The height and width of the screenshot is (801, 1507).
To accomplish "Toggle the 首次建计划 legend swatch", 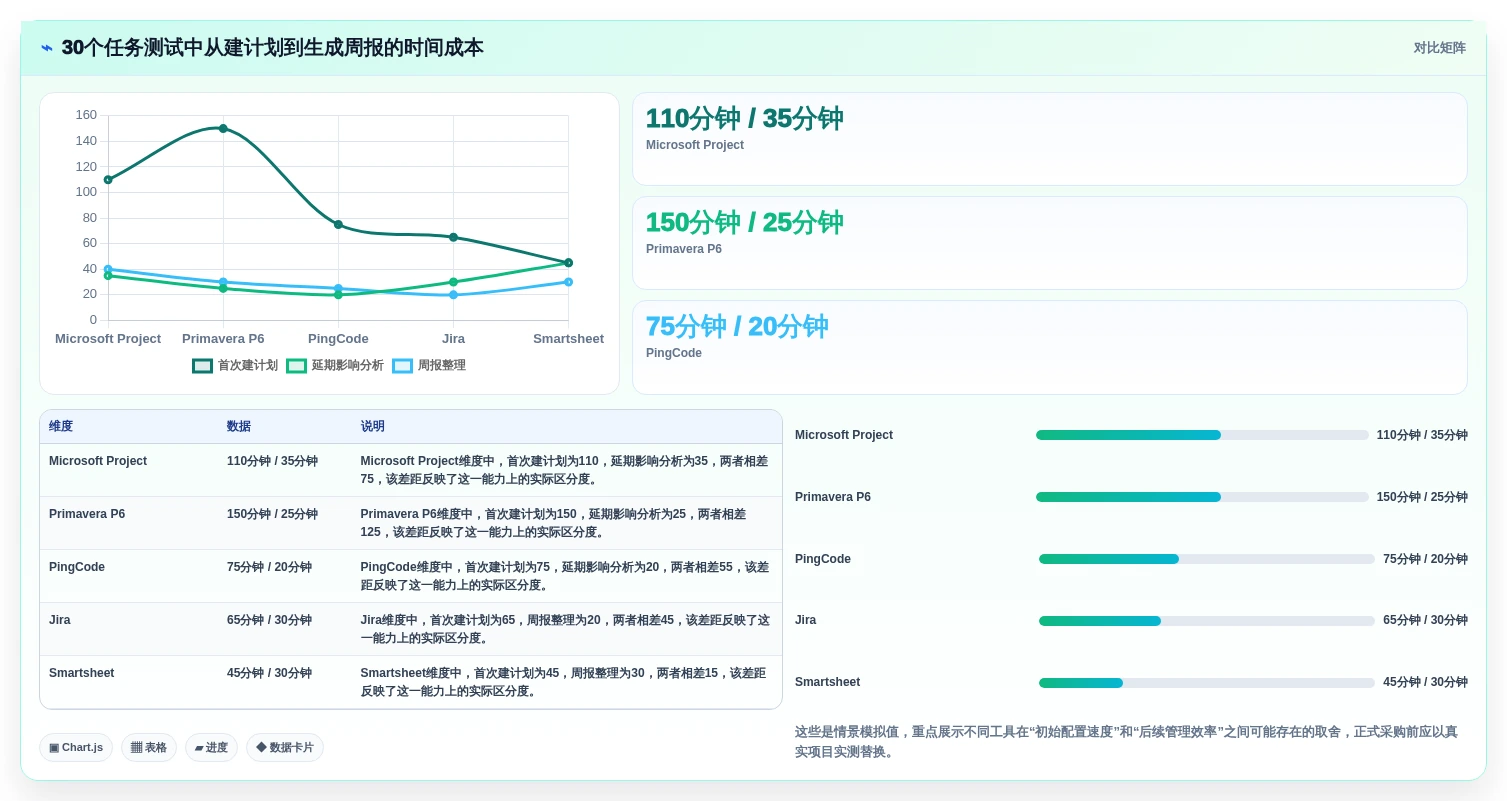I will pos(203,366).
